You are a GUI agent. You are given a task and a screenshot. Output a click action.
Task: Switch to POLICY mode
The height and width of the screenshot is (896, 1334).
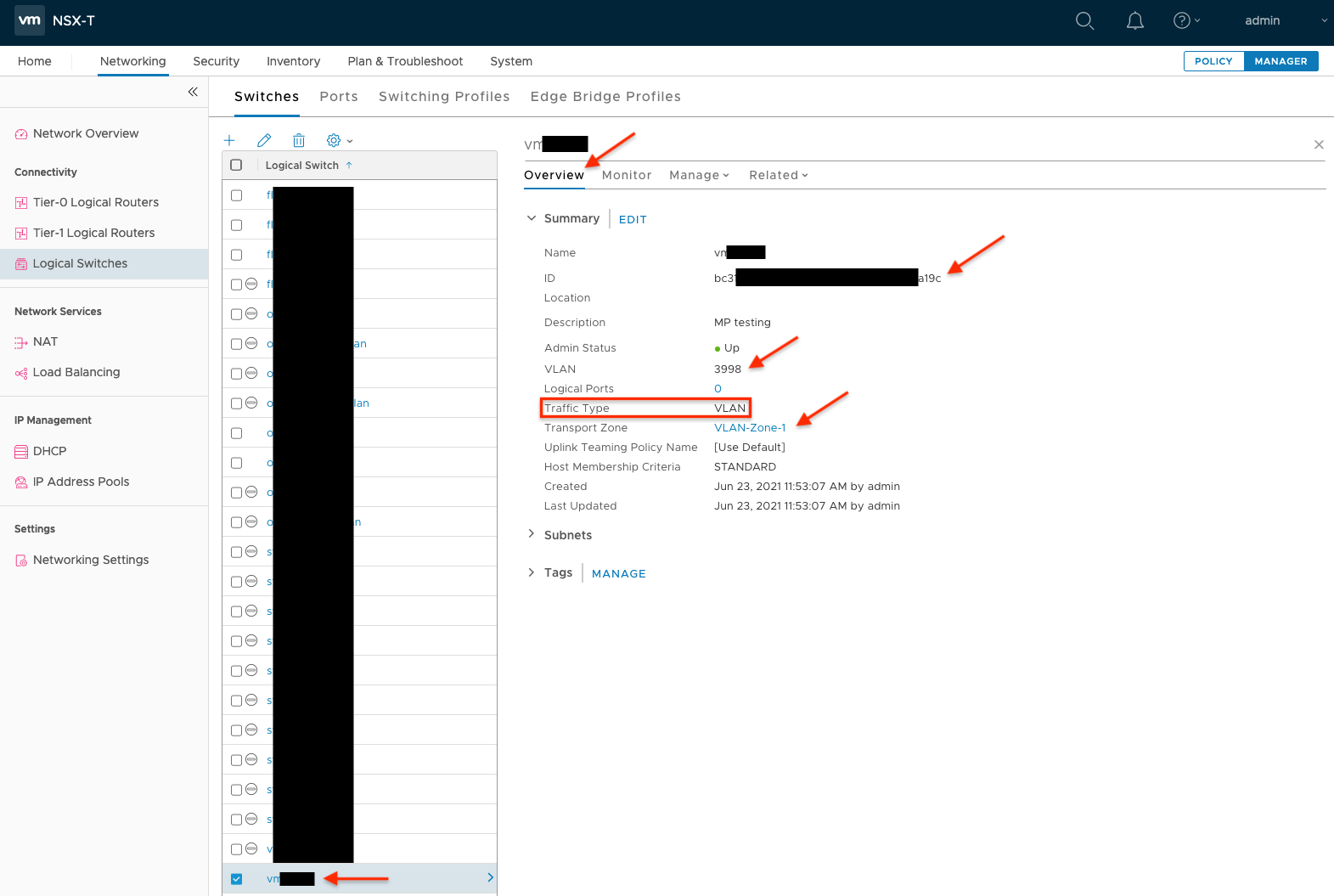click(1213, 61)
